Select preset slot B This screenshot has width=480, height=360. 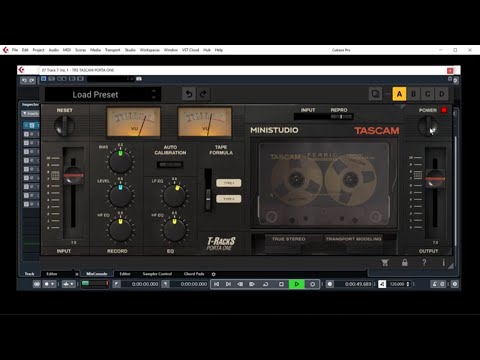(414, 94)
